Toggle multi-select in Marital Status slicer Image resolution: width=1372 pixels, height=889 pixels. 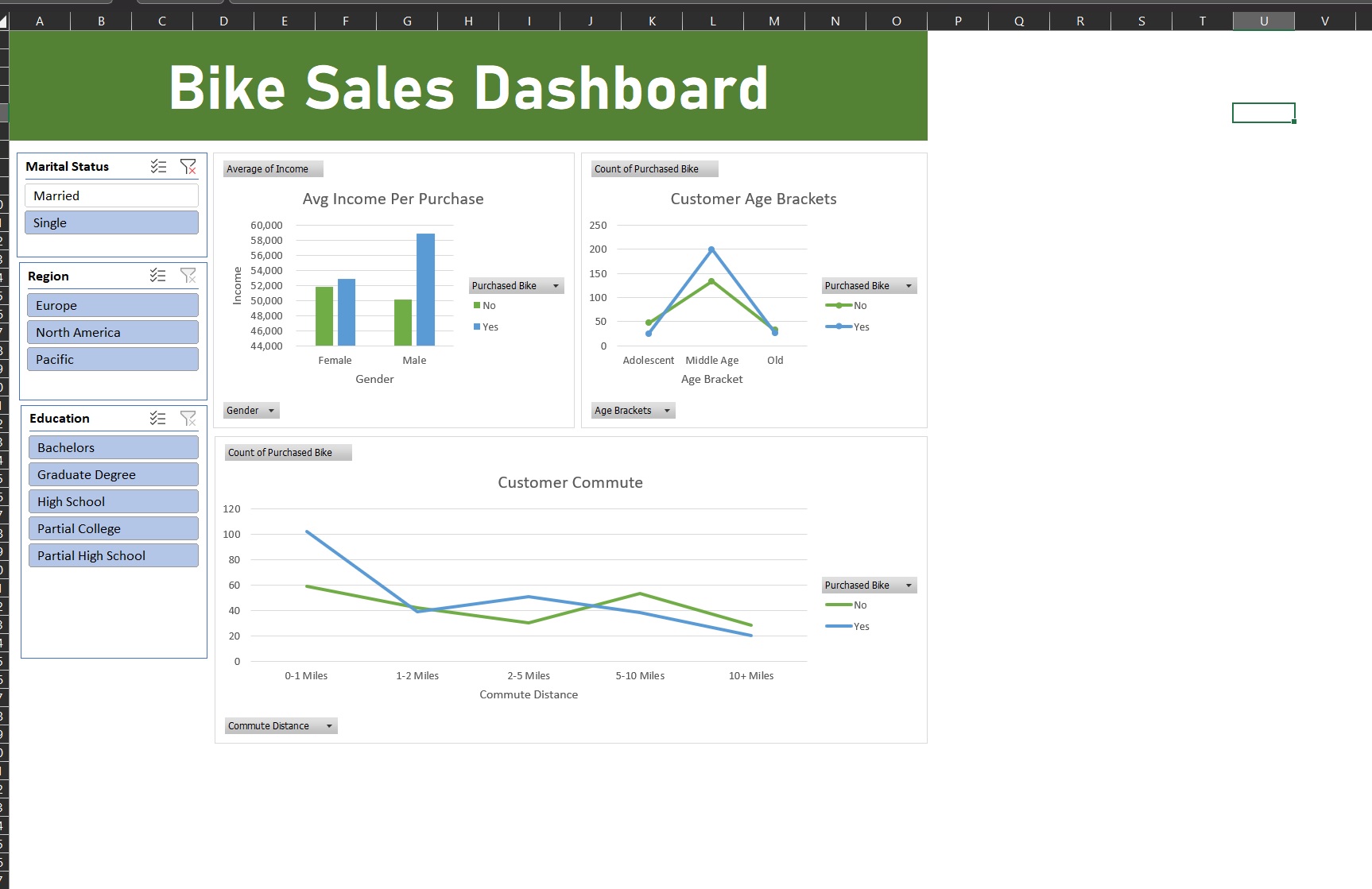click(x=159, y=167)
